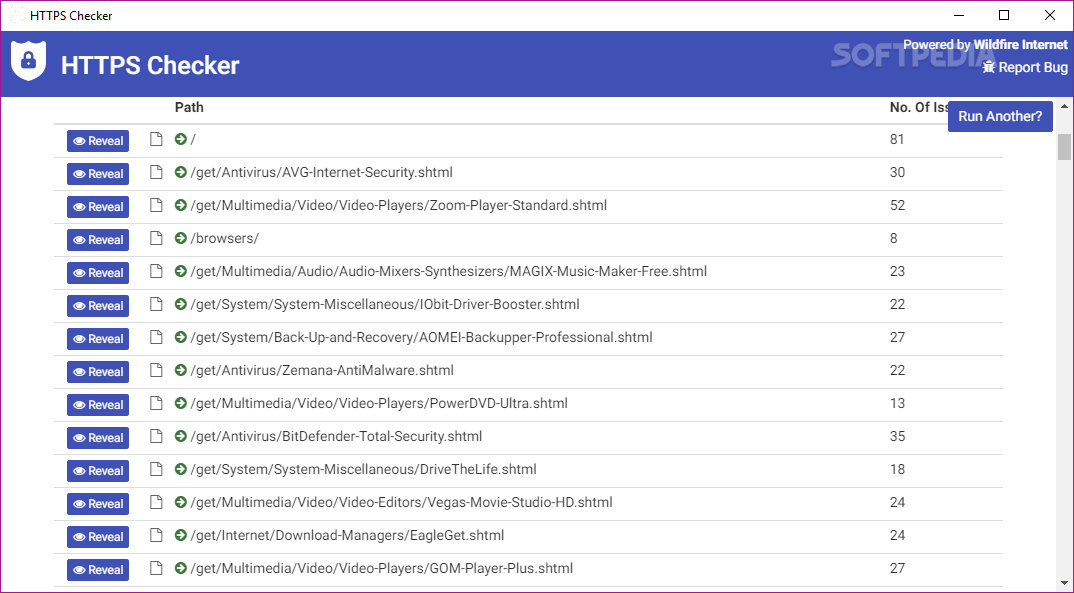This screenshot has width=1074, height=593.
Task: Click the page icon in the root / row
Action: tap(156, 139)
